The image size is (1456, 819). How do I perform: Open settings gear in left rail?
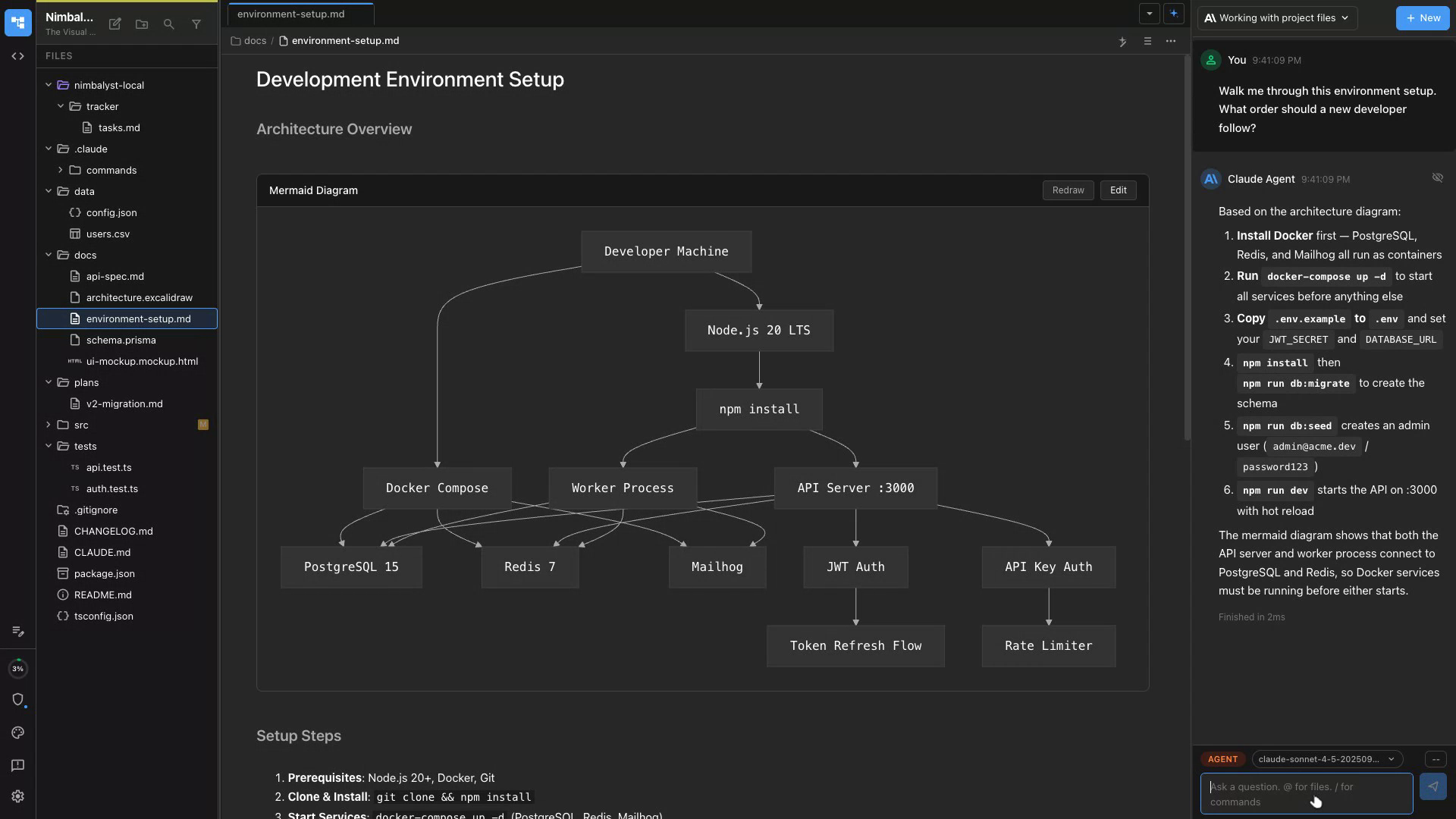pos(18,796)
